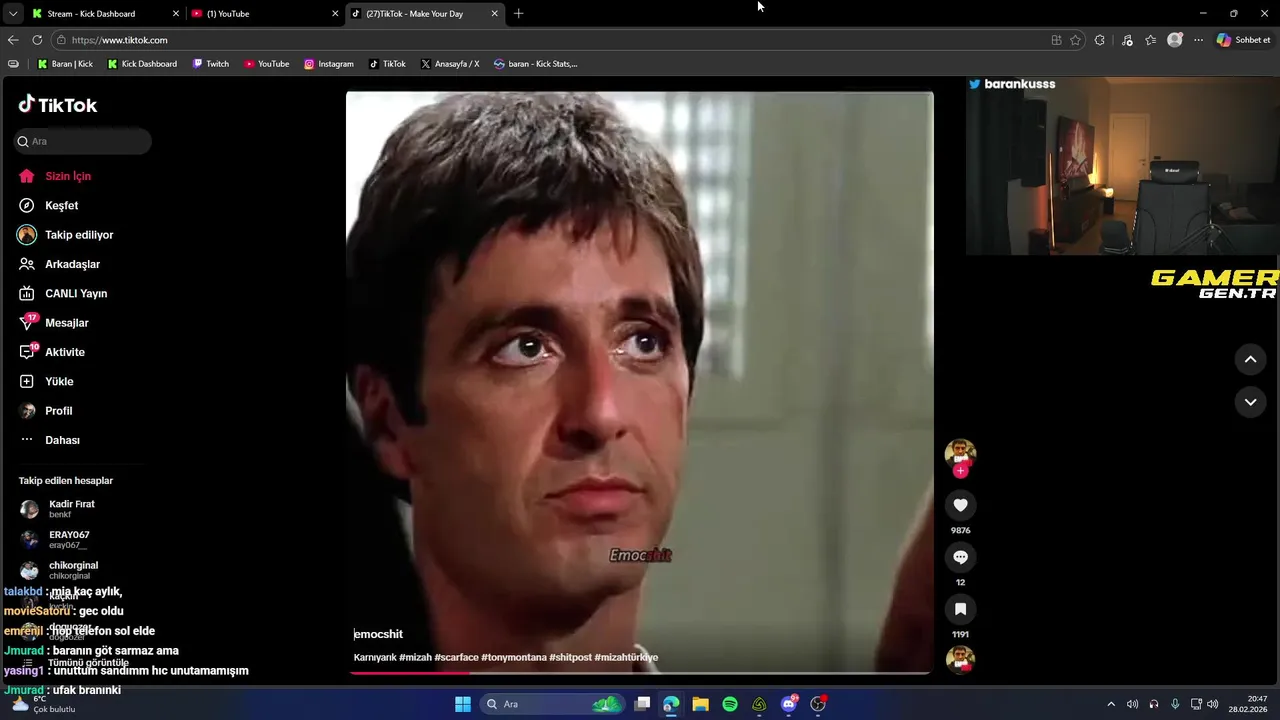Open Discord from the taskbar

tap(789, 704)
